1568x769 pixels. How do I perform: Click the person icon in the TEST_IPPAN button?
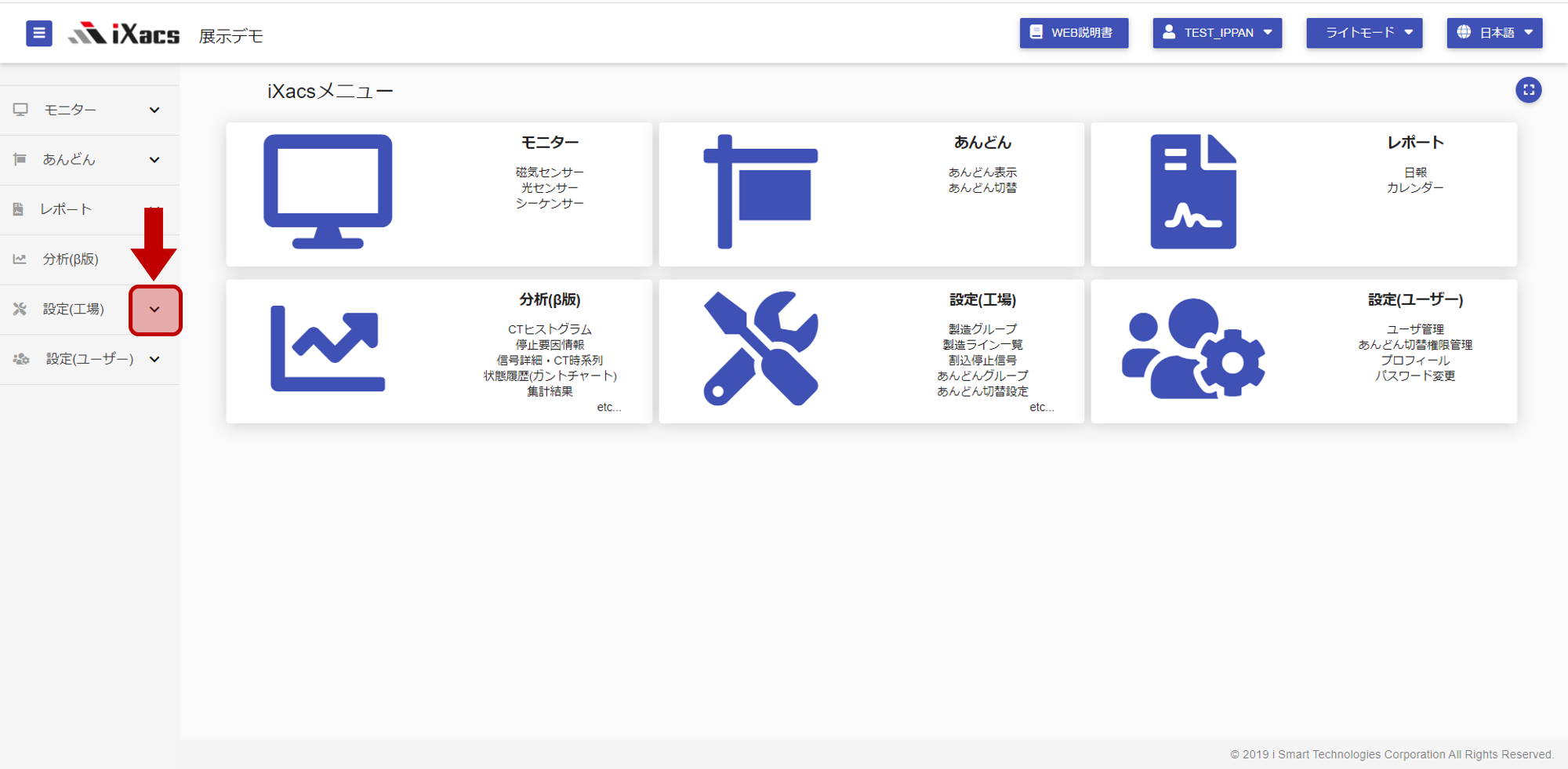(1169, 32)
